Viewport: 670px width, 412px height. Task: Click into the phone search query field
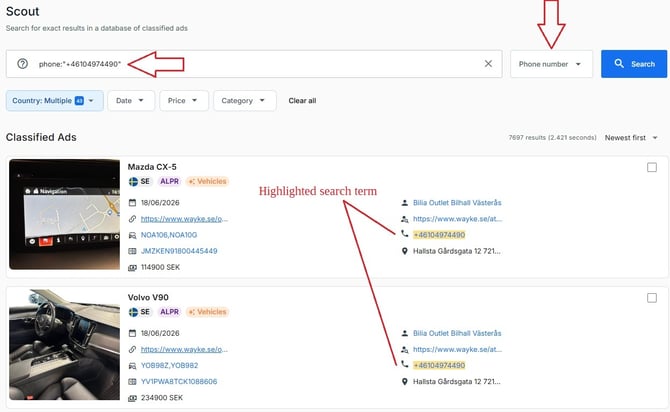[256, 64]
